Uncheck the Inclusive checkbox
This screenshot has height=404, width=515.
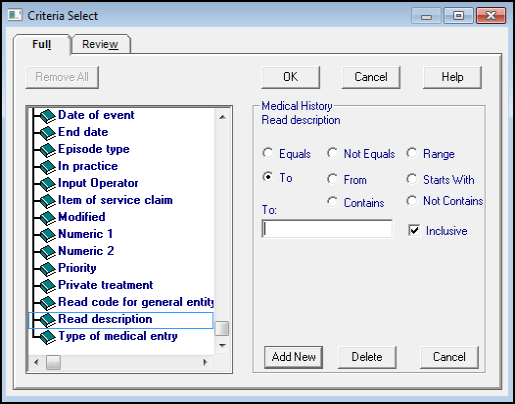pos(414,230)
